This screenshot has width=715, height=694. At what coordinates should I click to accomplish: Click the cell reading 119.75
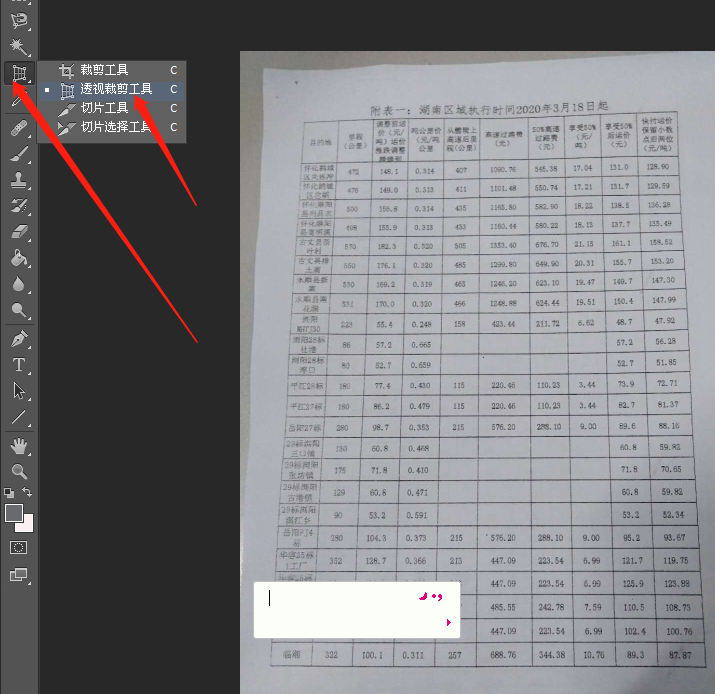(676, 560)
